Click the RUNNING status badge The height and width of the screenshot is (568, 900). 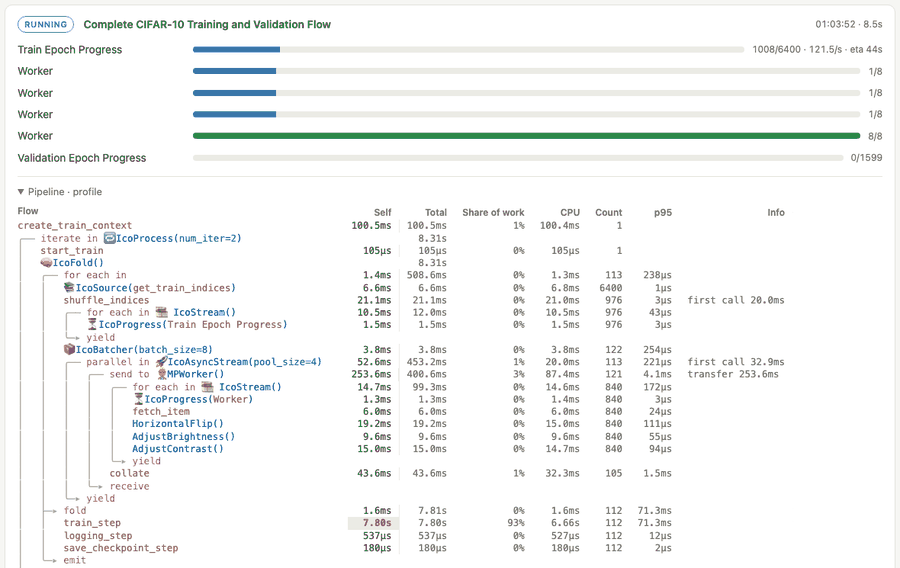(x=46, y=25)
